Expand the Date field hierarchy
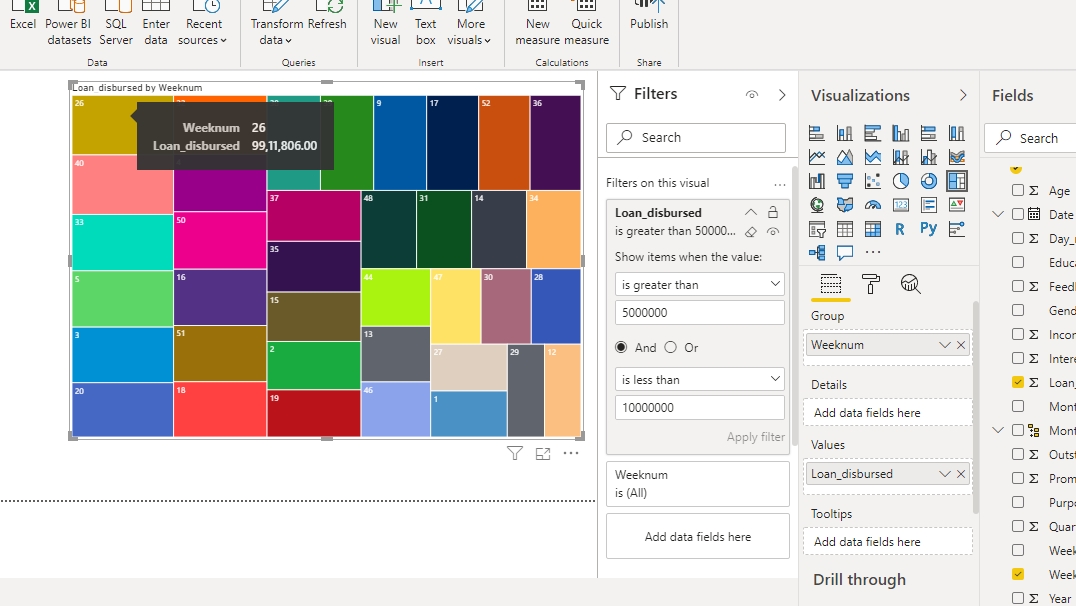The height and width of the screenshot is (606, 1076). coord(998,214)
